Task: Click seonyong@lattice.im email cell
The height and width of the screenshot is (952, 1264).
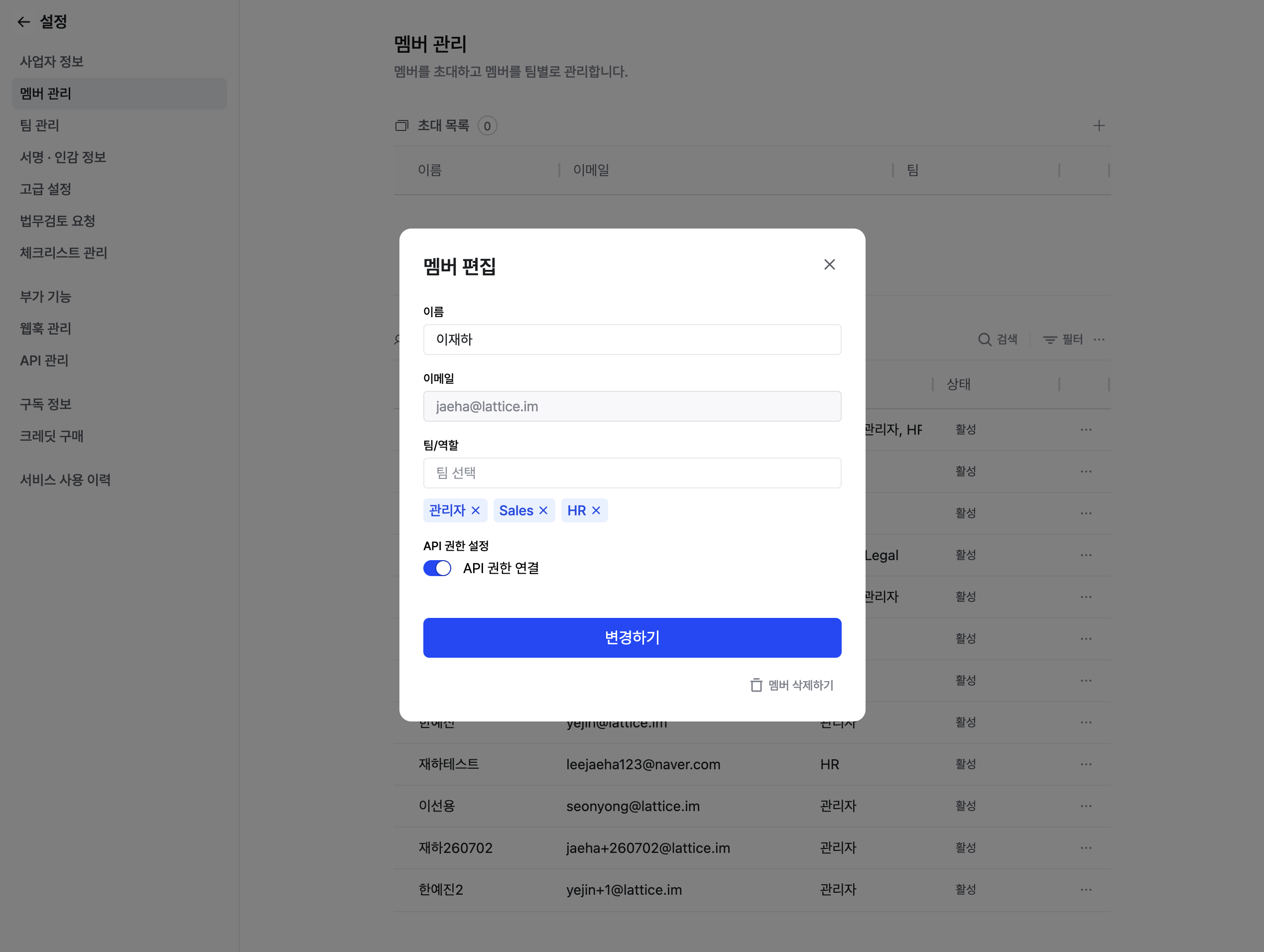Action: (x=632, y=806)
